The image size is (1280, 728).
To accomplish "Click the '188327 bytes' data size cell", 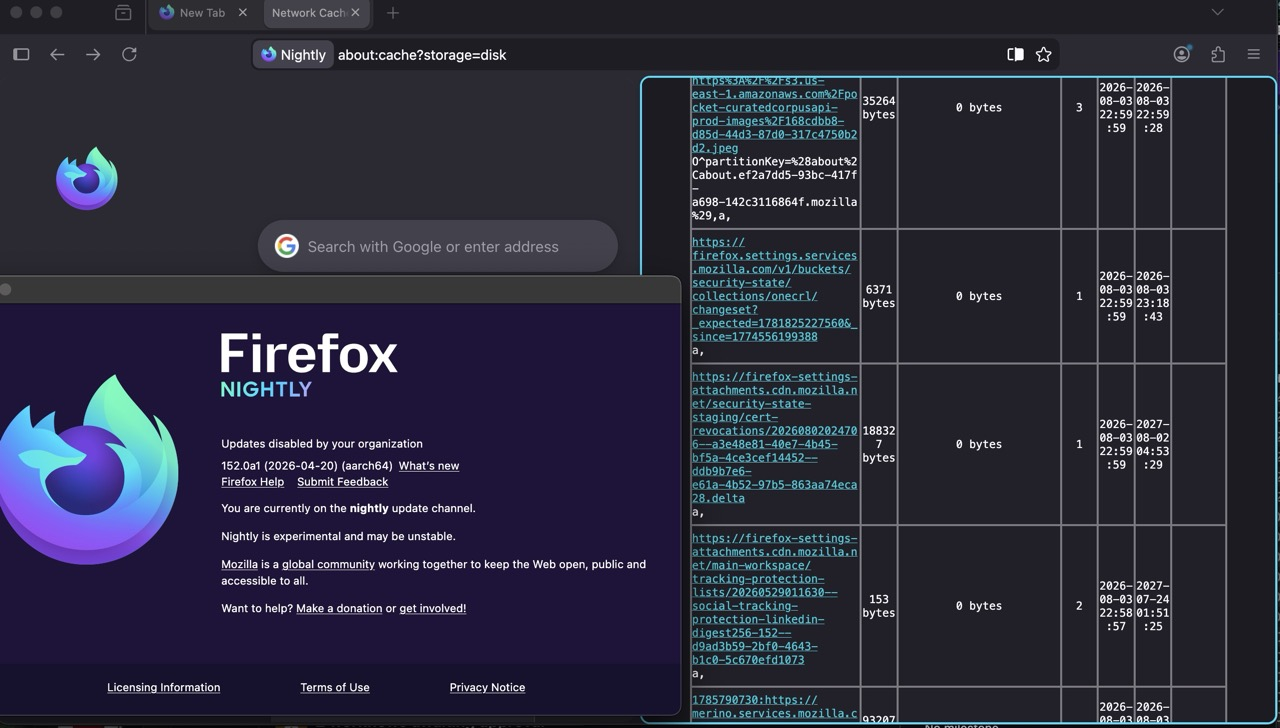I will 878,444.
